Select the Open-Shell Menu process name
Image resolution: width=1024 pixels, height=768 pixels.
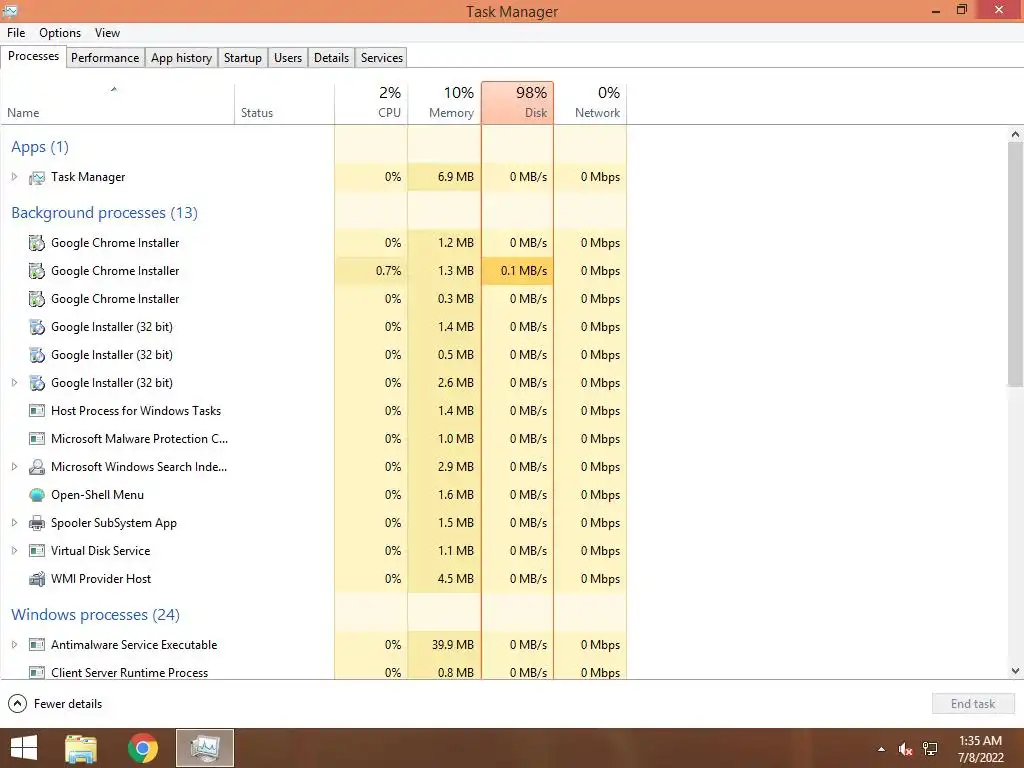[97, 495]
